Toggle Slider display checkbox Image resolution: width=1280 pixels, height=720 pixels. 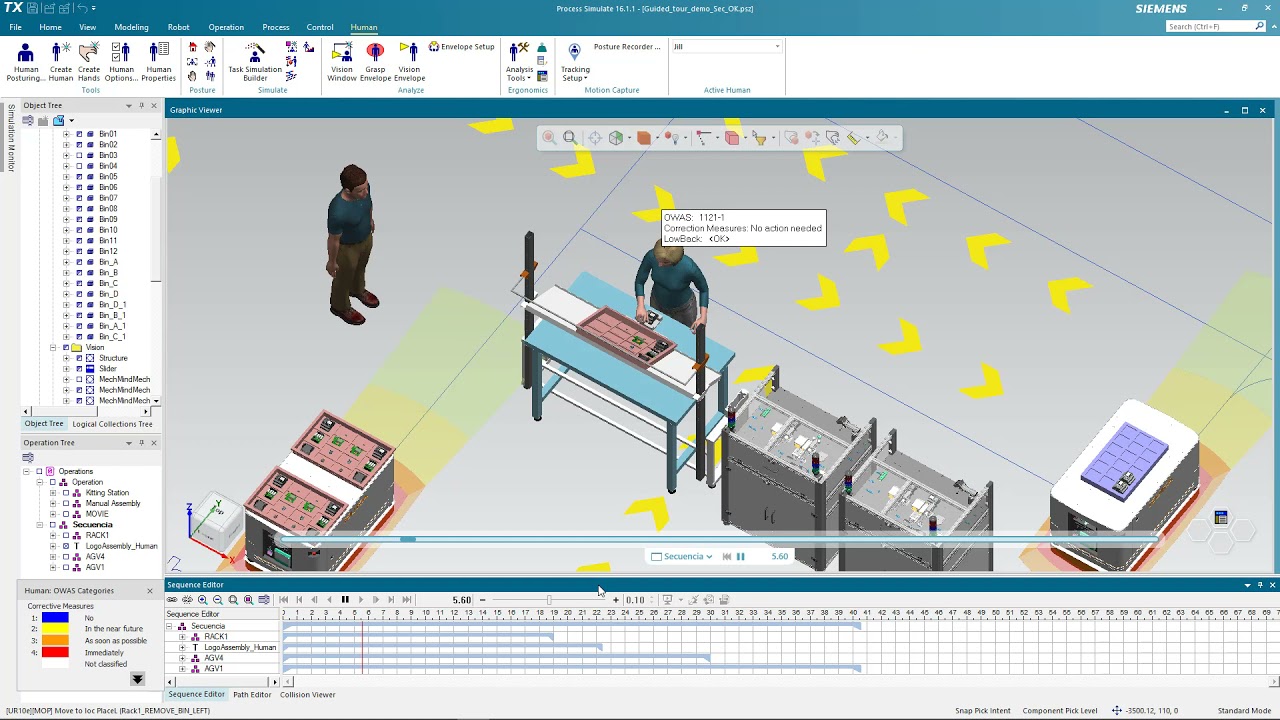click(79, 369)
